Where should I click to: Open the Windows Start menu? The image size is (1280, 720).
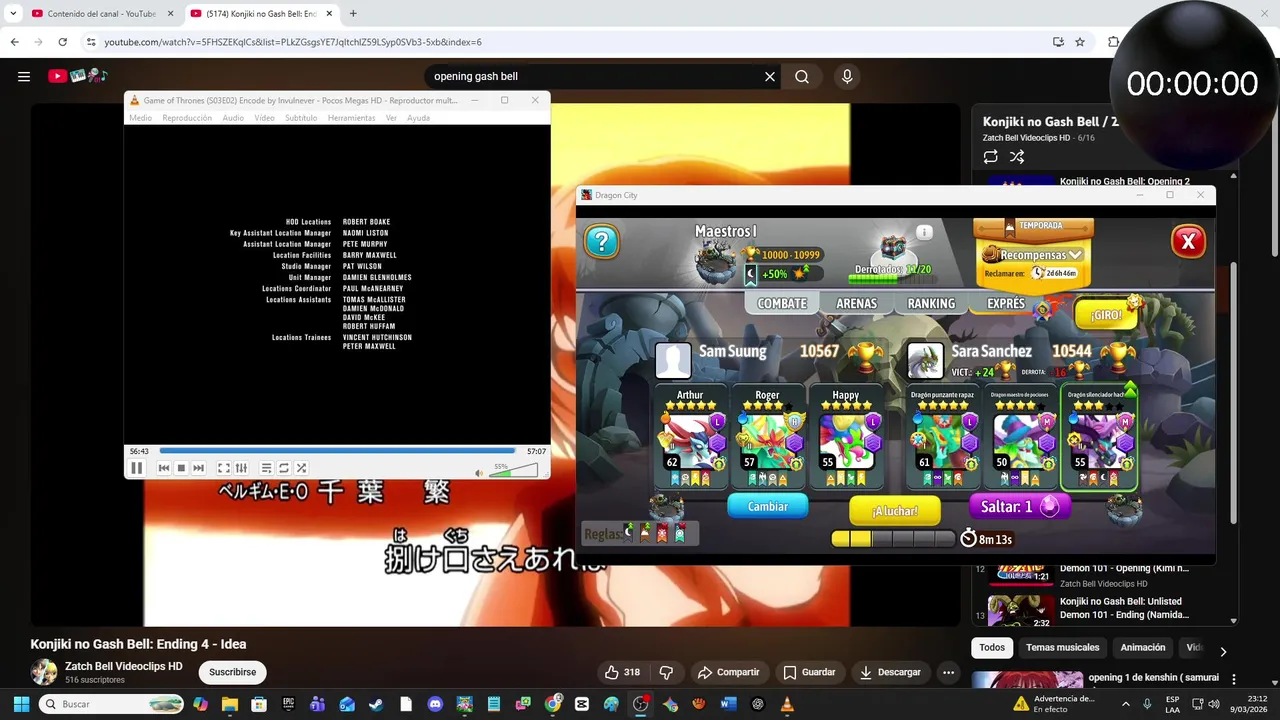coord(21,704)
